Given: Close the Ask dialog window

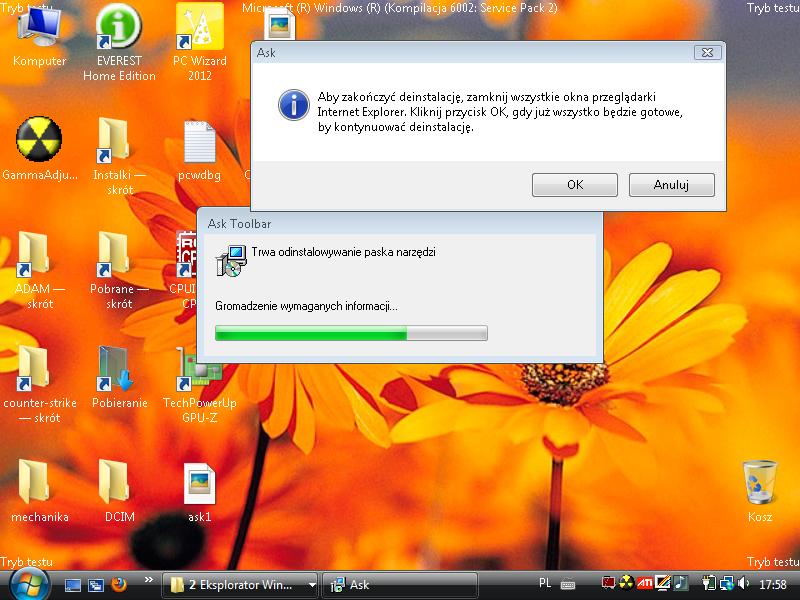Looking at the screenshot, I should click(x=707, y=53).
